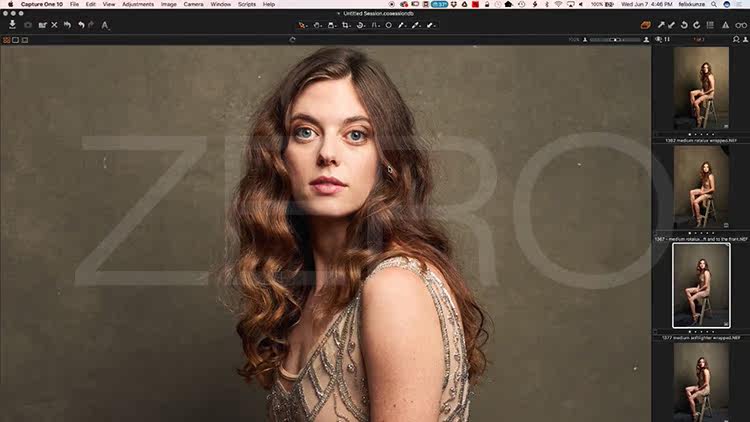The width and height of the screenshot is (750, 422).
Task: Open the Camera menu
Action: pyautogui.click(x=193, y=4)
